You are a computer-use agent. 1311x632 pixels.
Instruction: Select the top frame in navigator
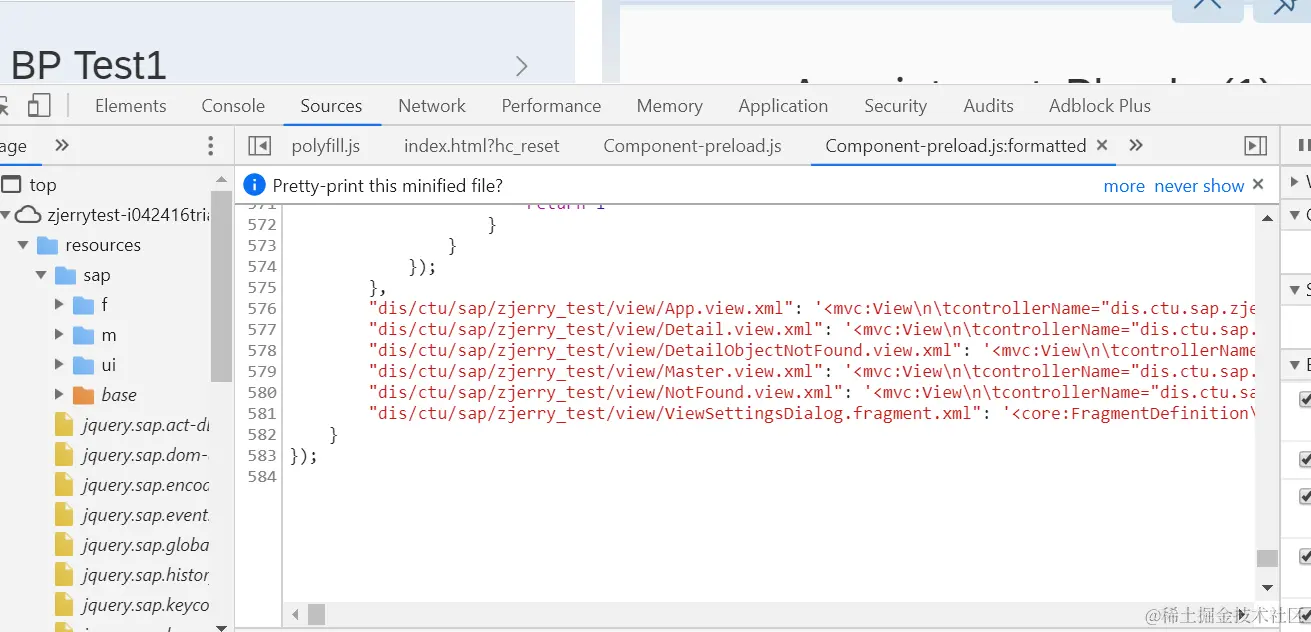point(43,185)
